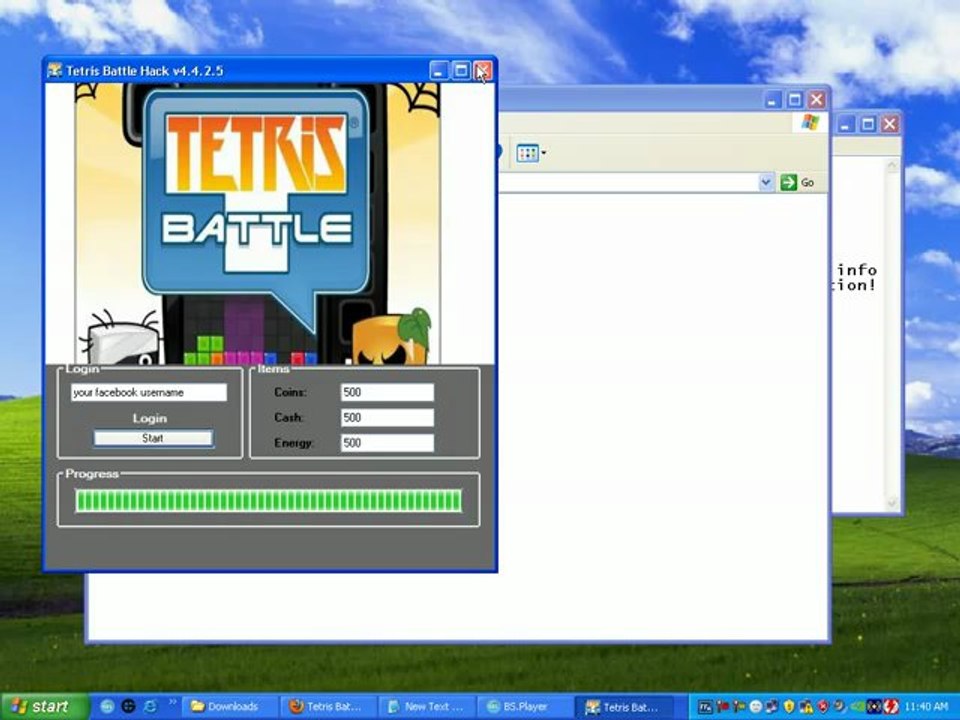Switch to the Firefox Tetris Bat... taskbar button
Viewport: 960px width, 720px height.
329,707
